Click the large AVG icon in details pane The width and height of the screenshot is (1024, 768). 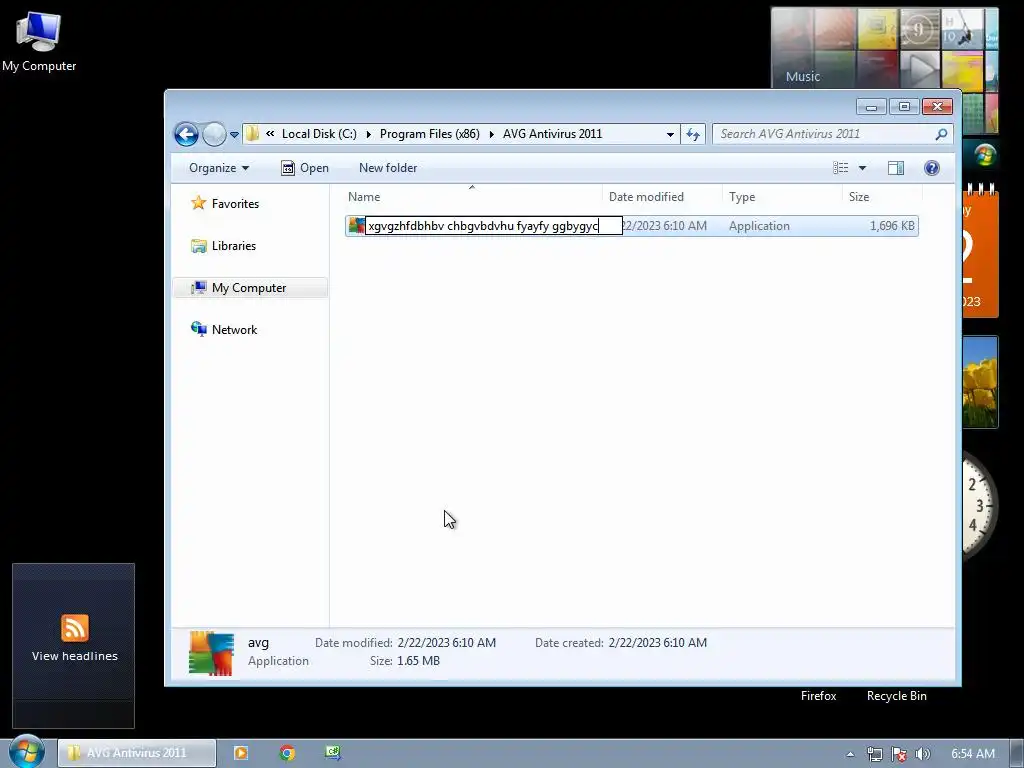211,652
